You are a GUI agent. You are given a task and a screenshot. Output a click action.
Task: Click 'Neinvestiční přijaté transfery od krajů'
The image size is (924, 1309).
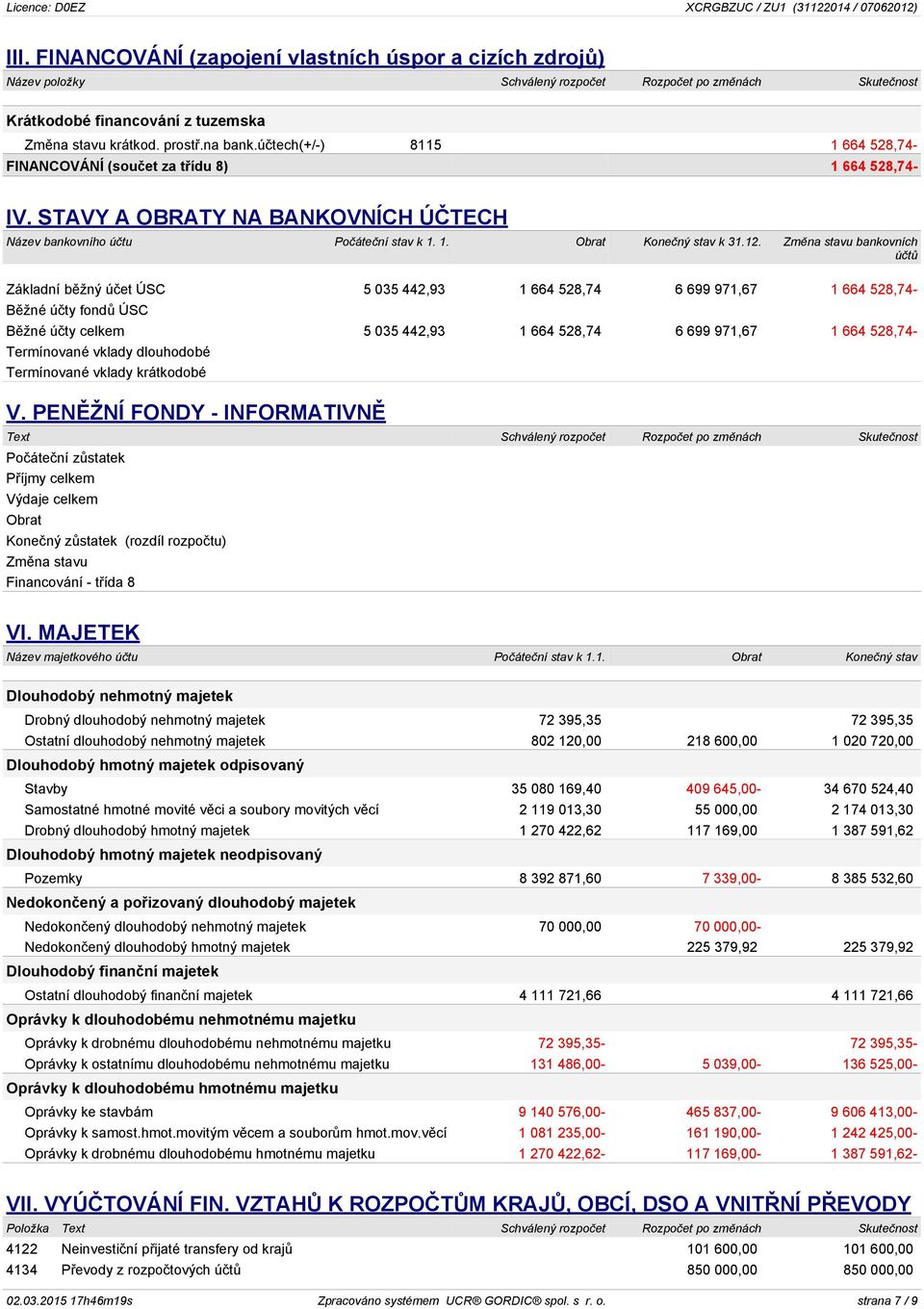click(177, 1249)
